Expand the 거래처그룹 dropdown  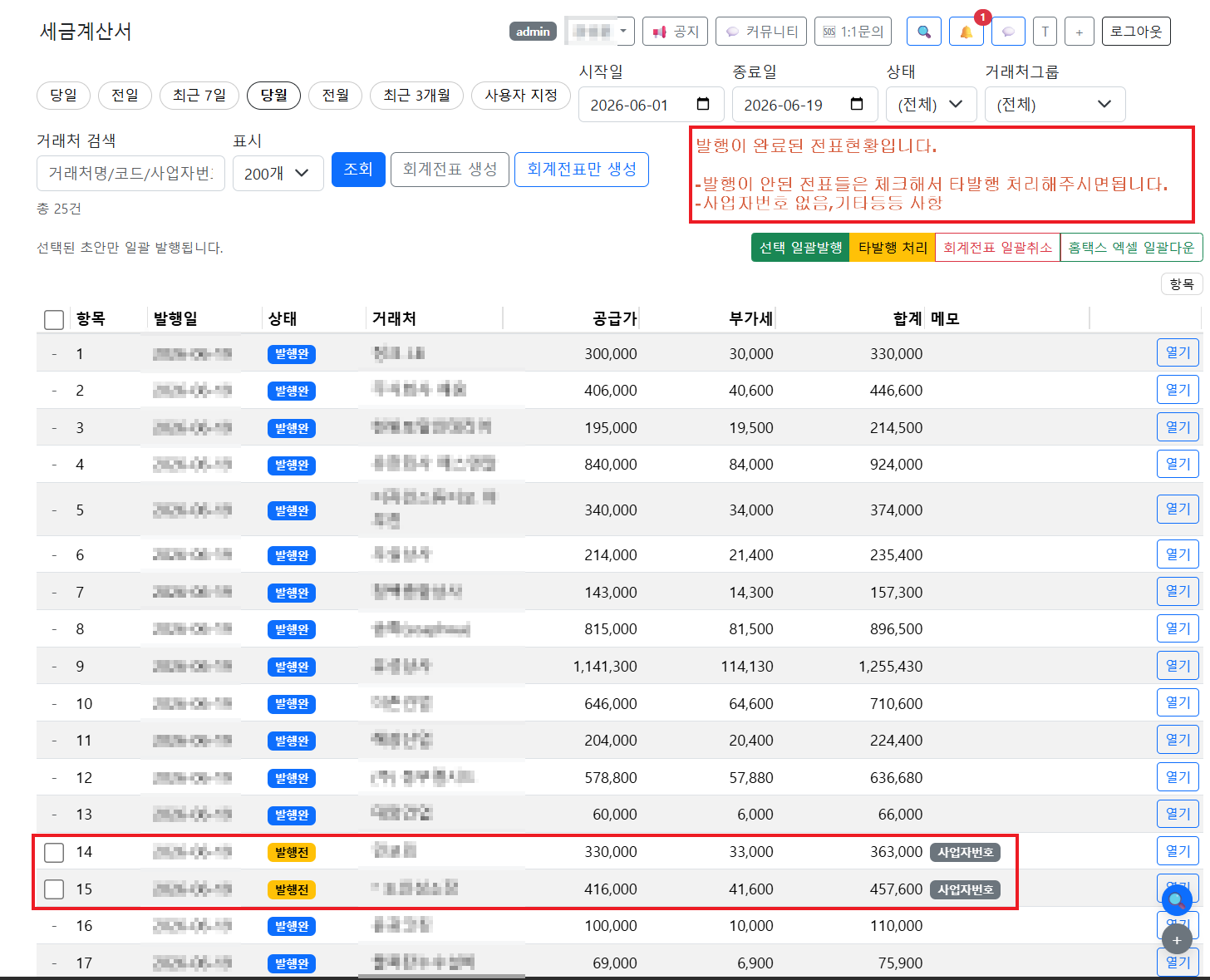1055,104
